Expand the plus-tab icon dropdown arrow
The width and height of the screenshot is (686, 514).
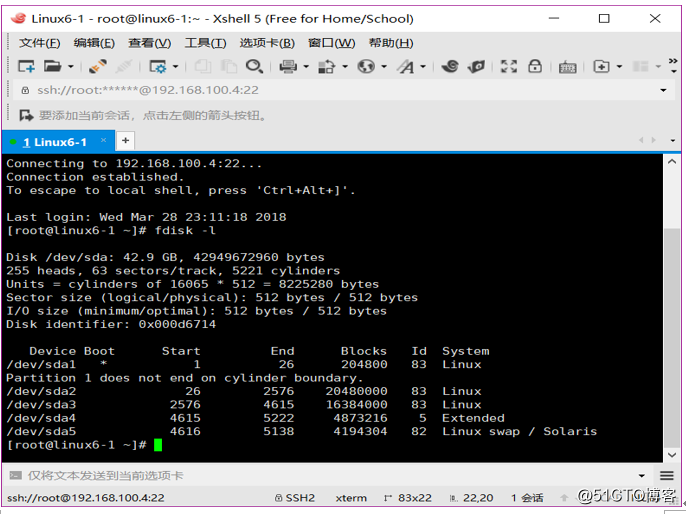click(619, 67)
